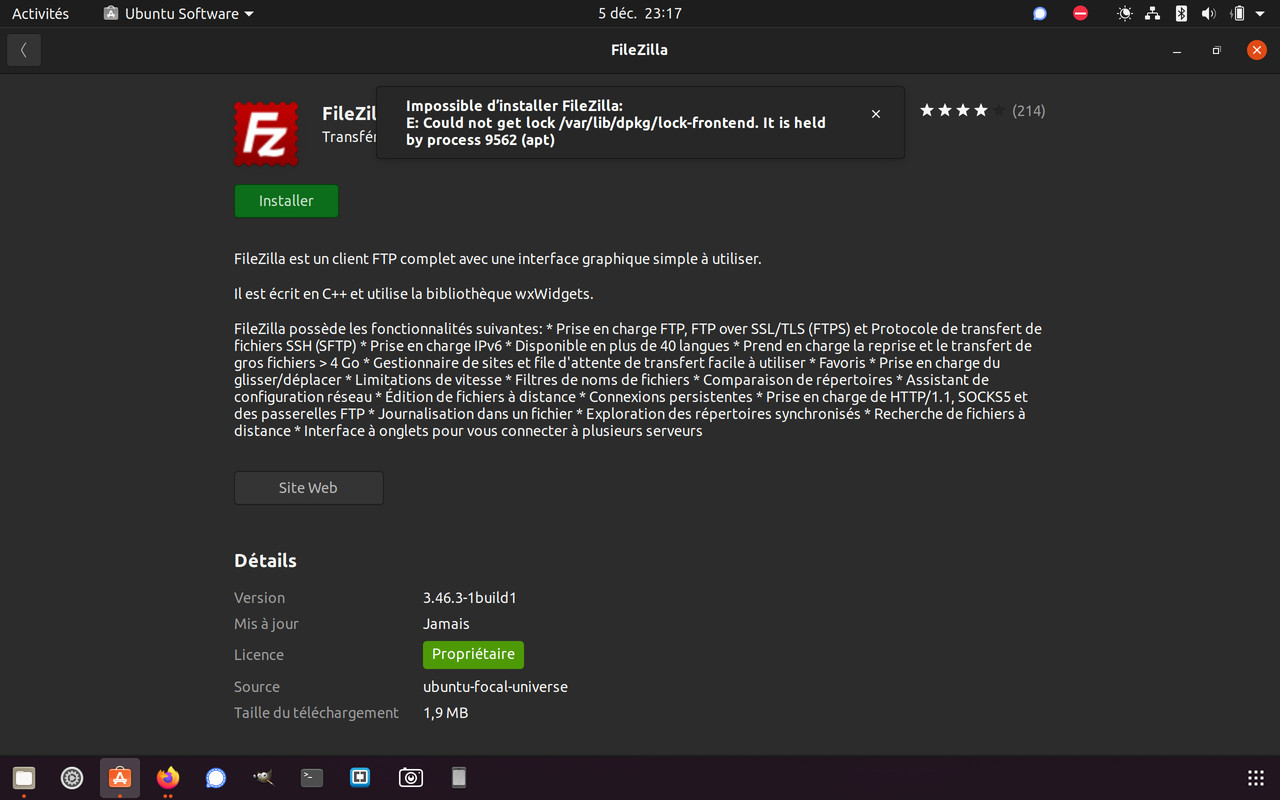Open the Terminal from the dock
The height and width of the screenshot is (800, 1280).
[311, 777]
